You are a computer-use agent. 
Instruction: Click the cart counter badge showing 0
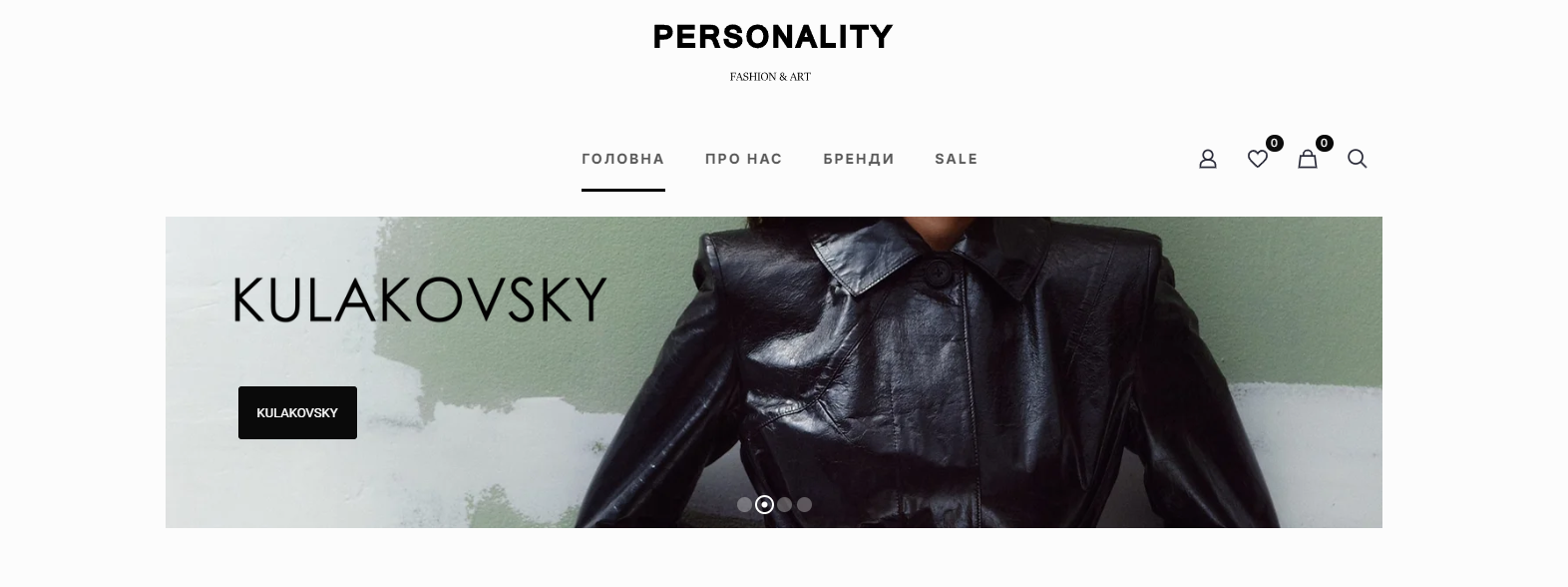coord(1325,143)
